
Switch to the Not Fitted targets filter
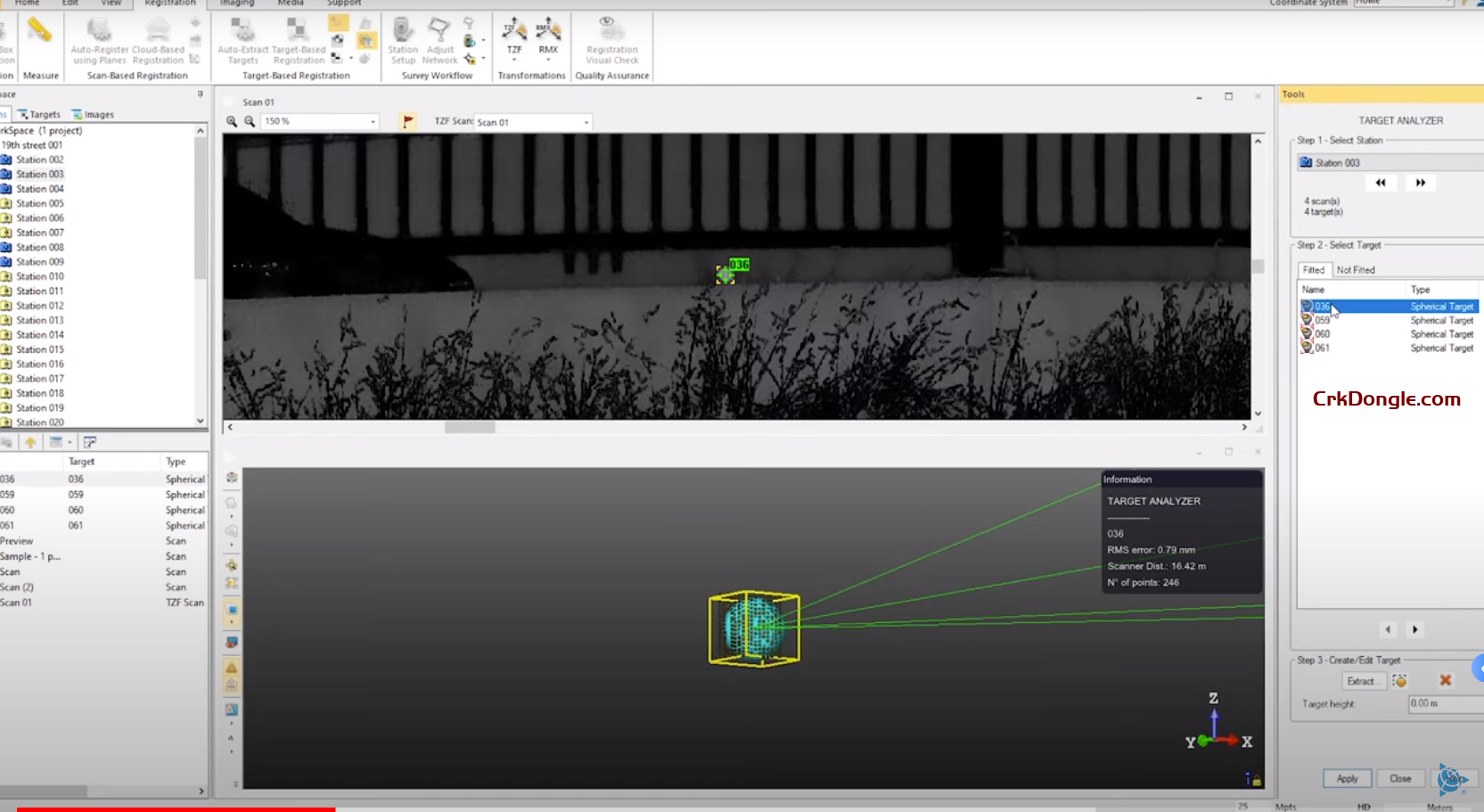coord(1355,269)
